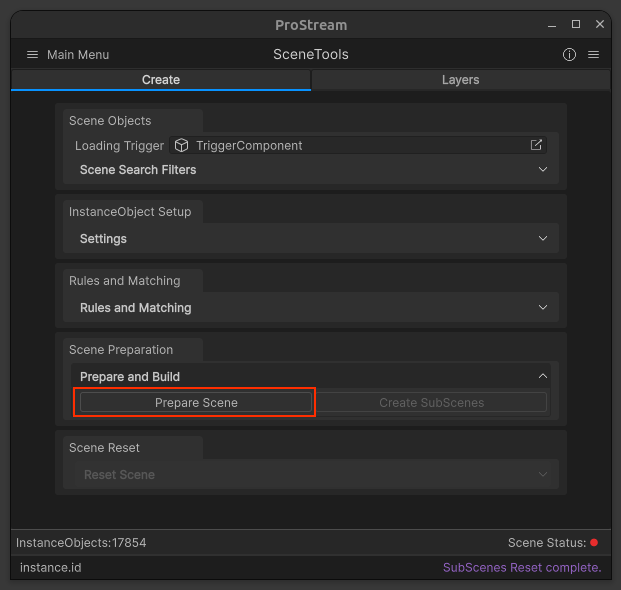Click the Create SubScenes button
The height and width of the screenshot is (590, 621).
431,403
